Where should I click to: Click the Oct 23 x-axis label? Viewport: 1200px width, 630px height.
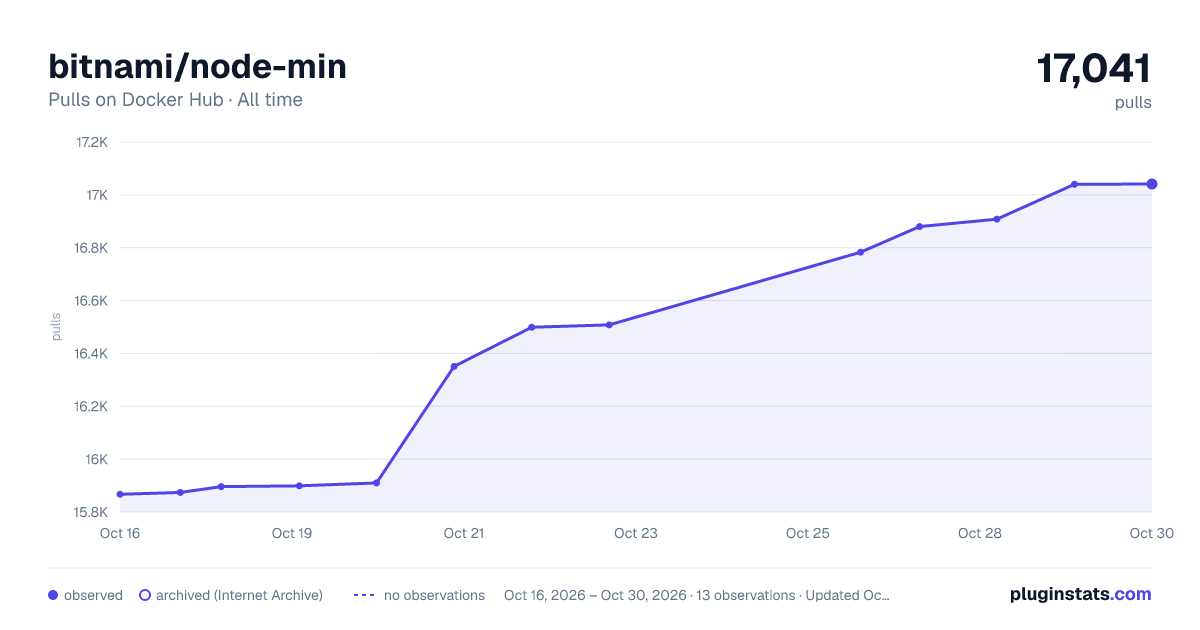tap(636, 533)
